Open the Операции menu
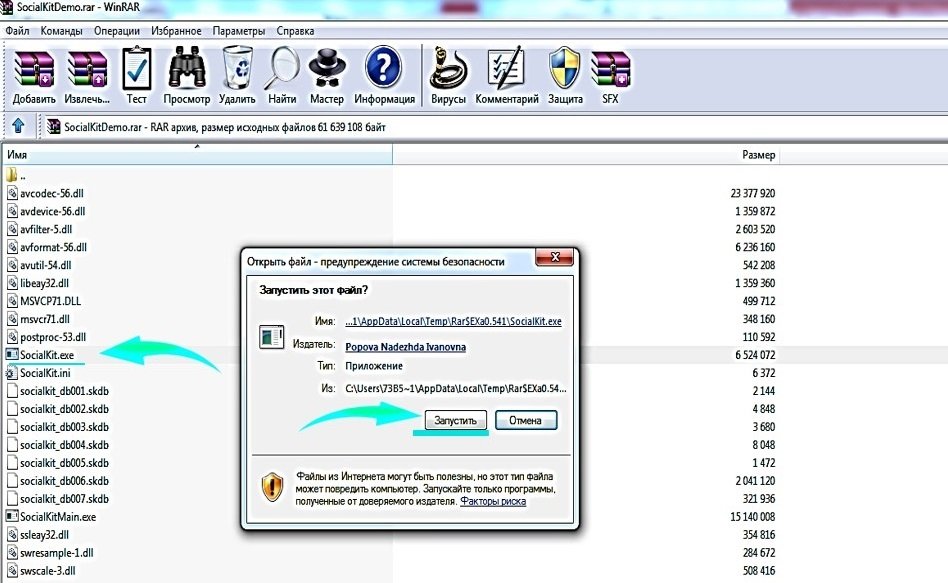This screenshot has height=583, width=948. 117,31
